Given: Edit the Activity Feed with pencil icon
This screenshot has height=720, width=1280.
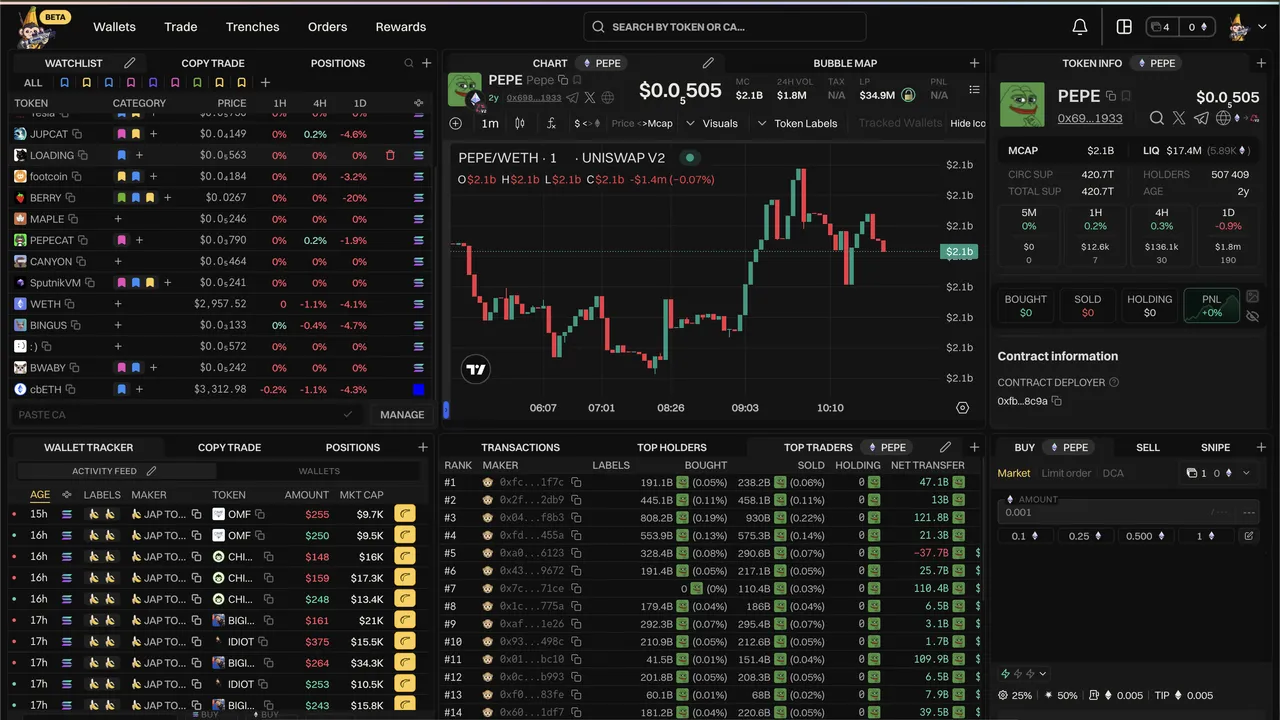Looking at the screenshot, I should click(x=152, y=471).
